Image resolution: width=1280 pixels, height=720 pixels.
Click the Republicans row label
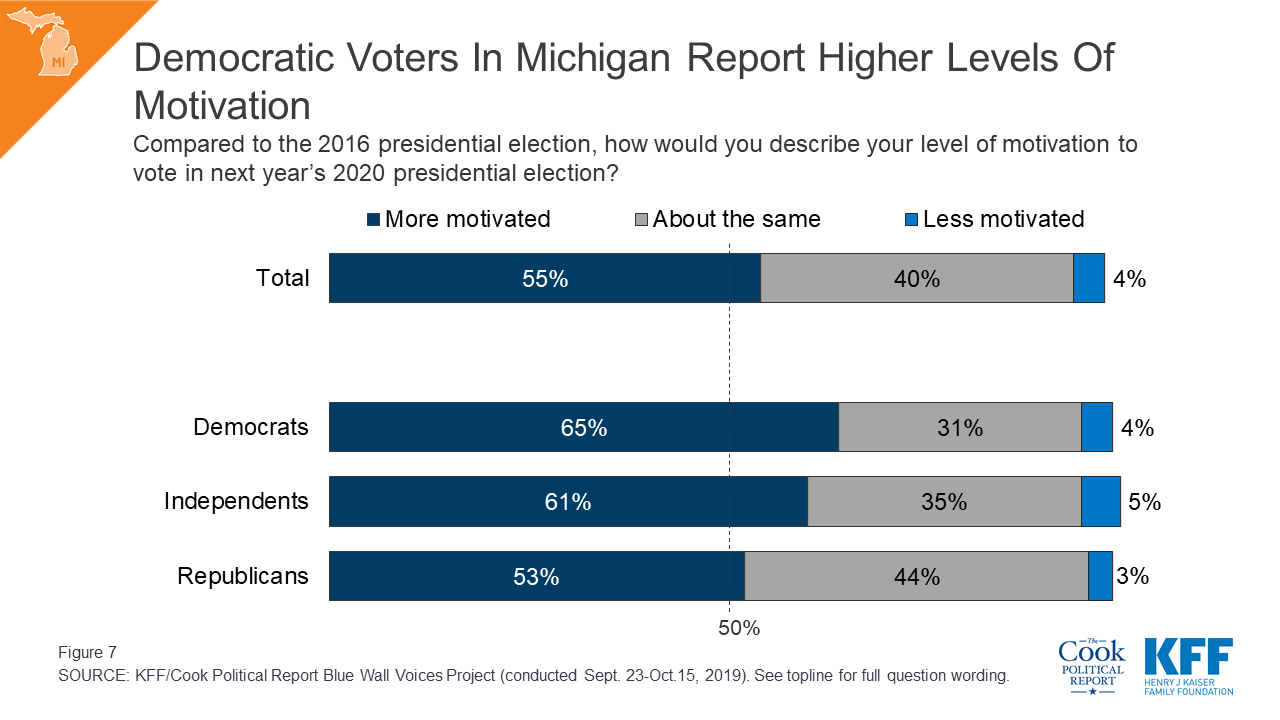pos(243,576)
